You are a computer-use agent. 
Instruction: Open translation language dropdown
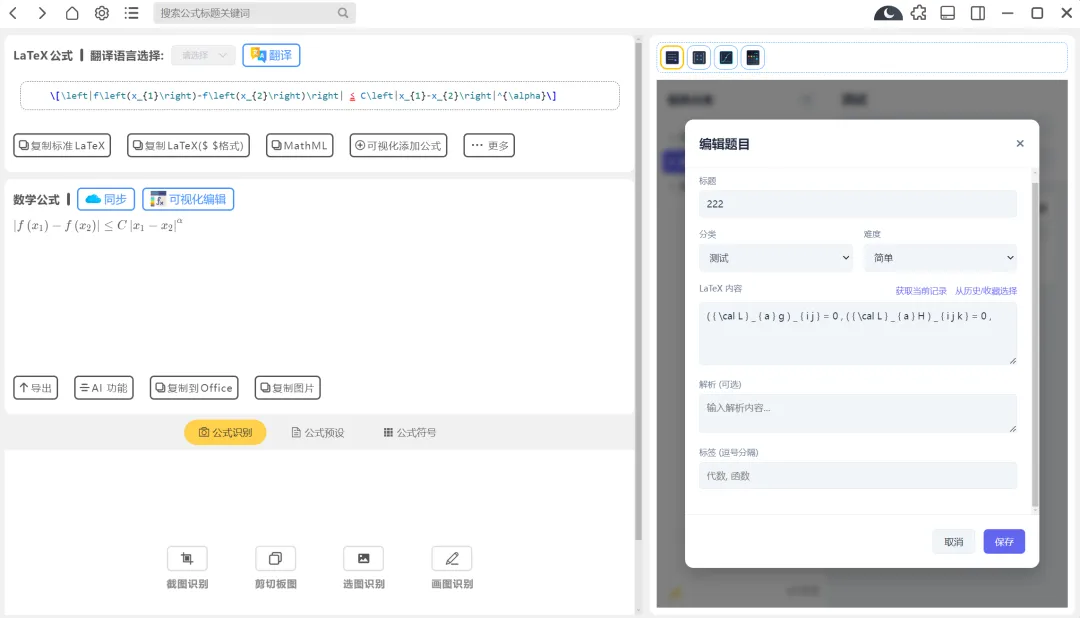pos(203,55)
